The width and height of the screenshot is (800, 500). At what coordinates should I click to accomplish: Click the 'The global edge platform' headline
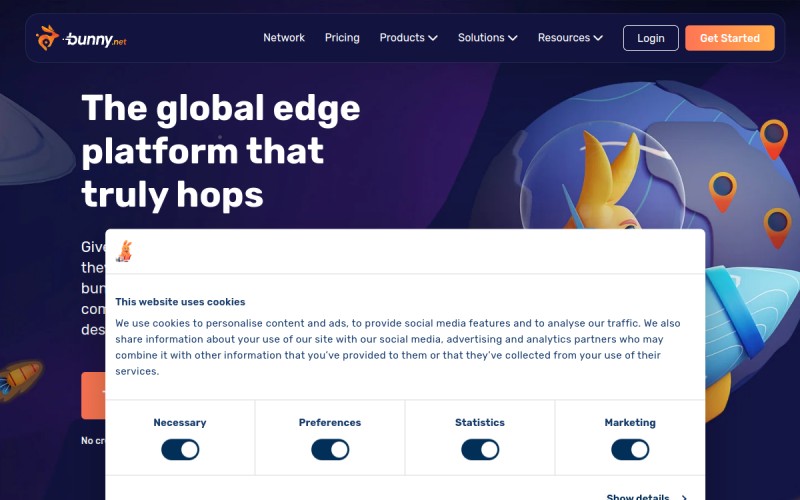click(220, 151)
